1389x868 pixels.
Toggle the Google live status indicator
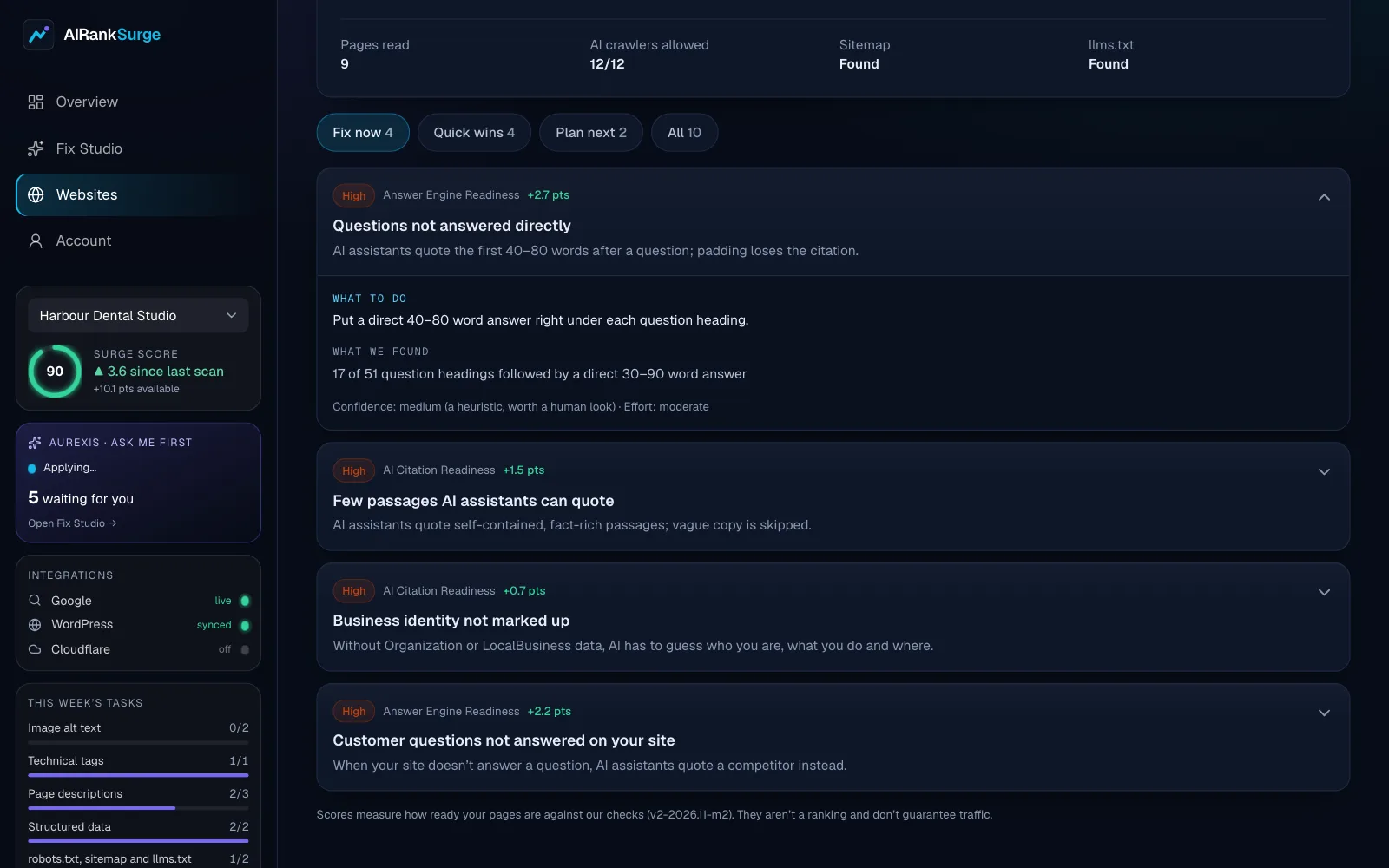[x=245, y=601]
